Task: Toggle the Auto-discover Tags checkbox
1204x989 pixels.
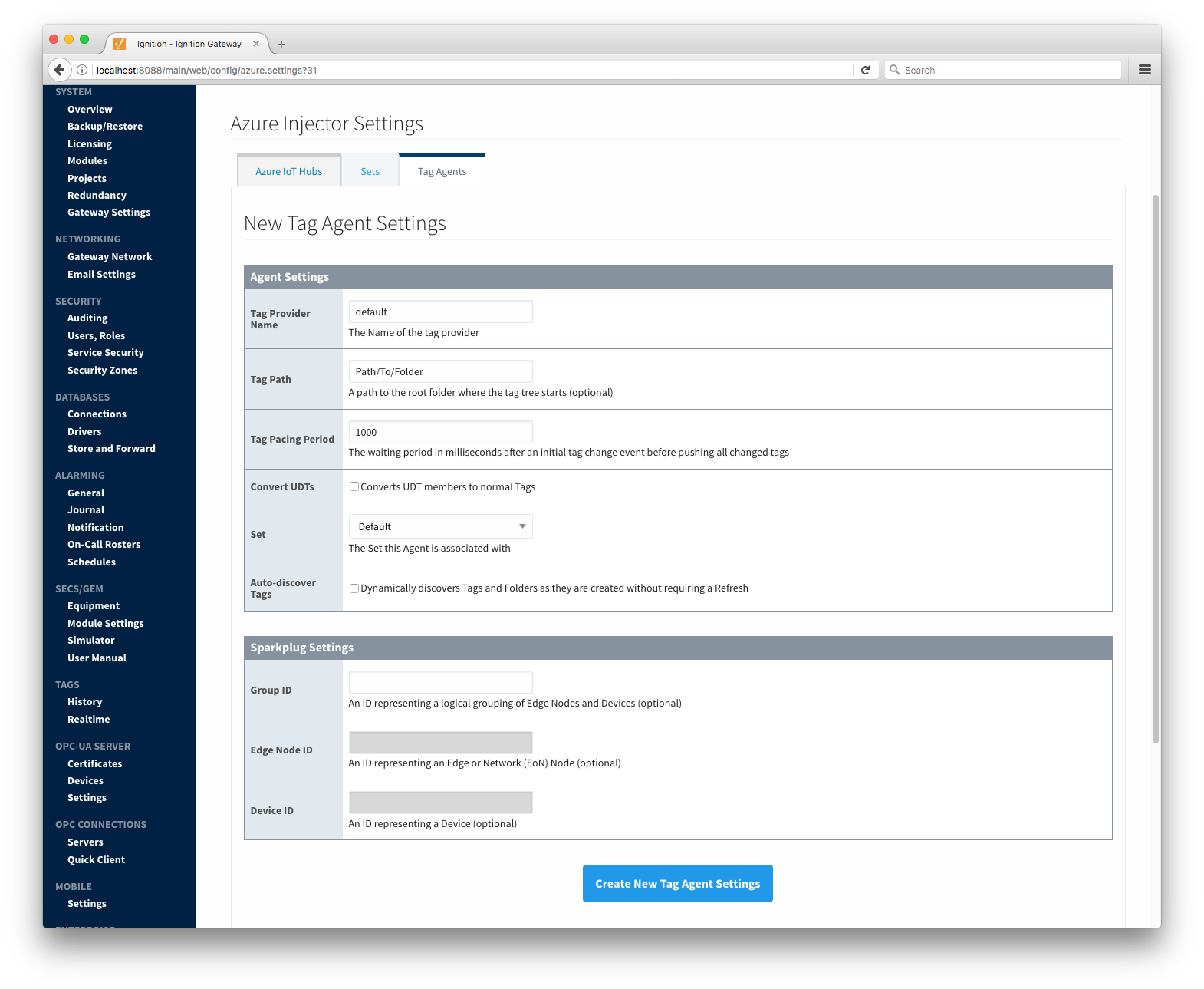Action: click(354, 588)
